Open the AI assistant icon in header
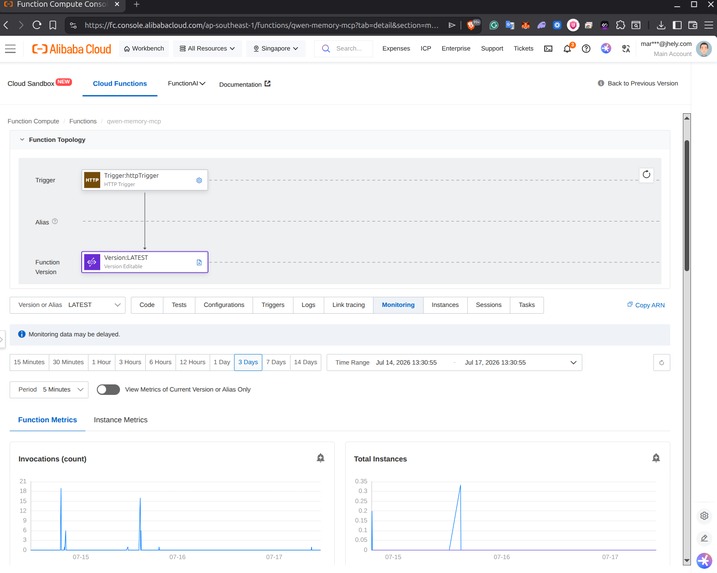The height and width of the screenshot is (573, 717). click(606, 48)
